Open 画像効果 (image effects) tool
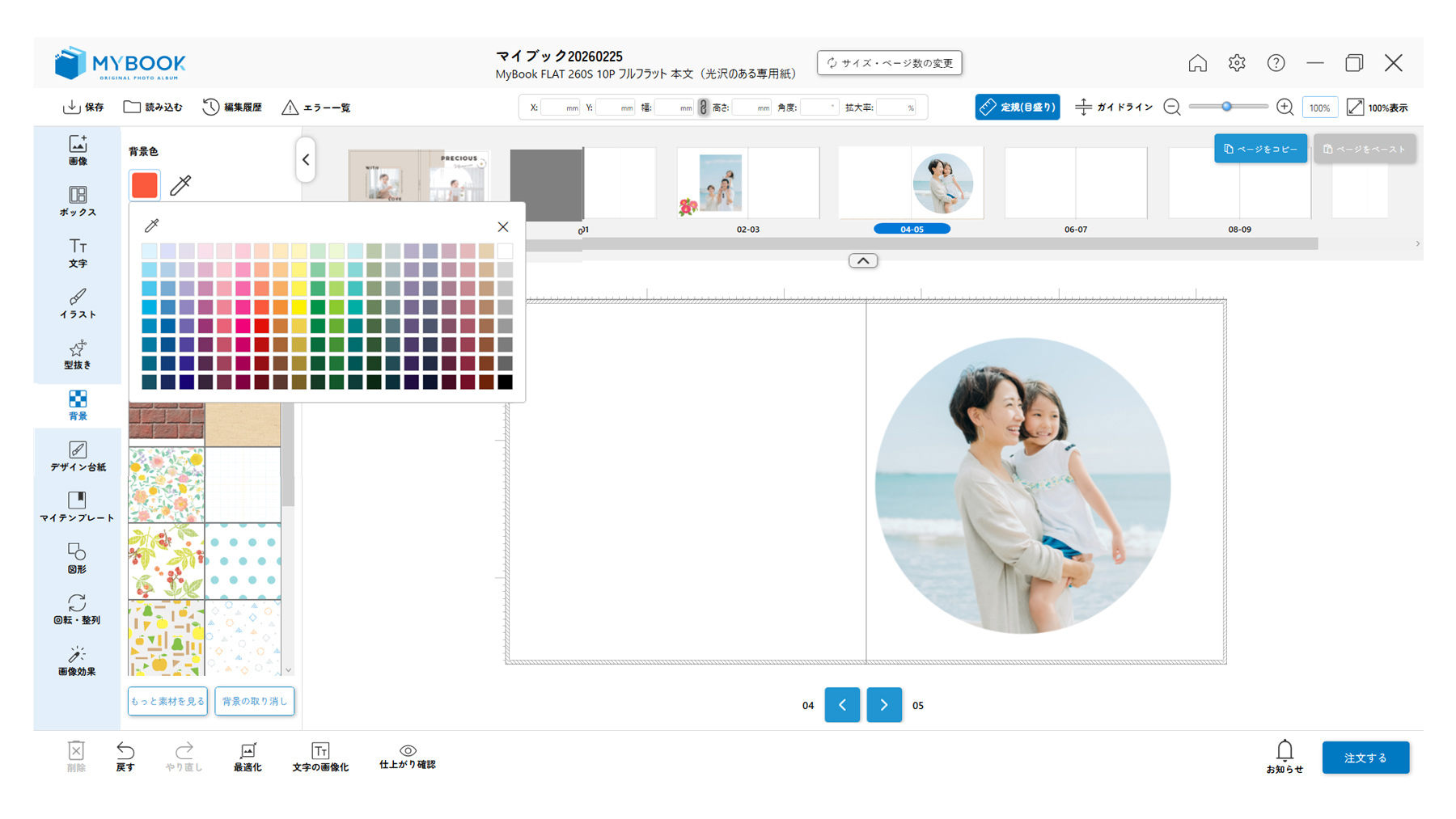 point(78,661)
